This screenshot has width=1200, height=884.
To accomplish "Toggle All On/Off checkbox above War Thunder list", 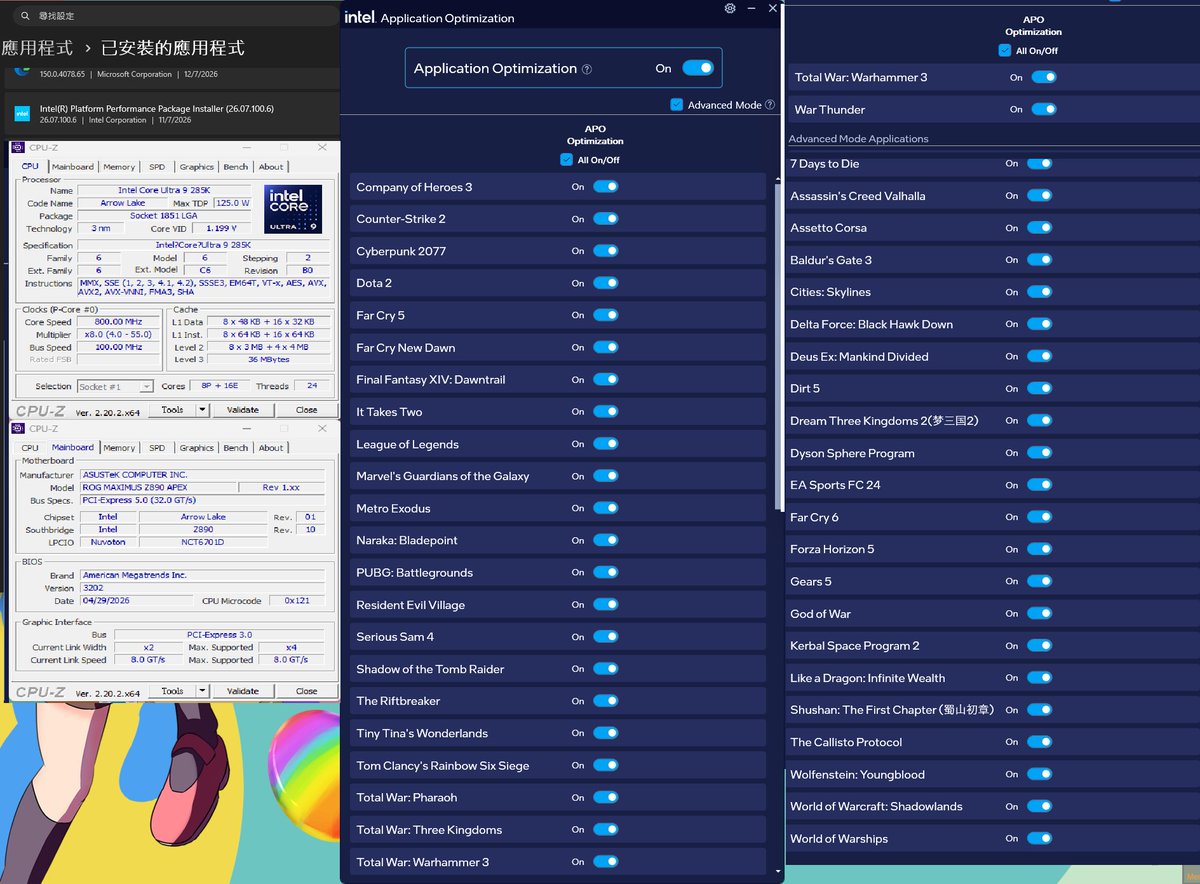I will pyautogui.click(x=1005, y=50).
